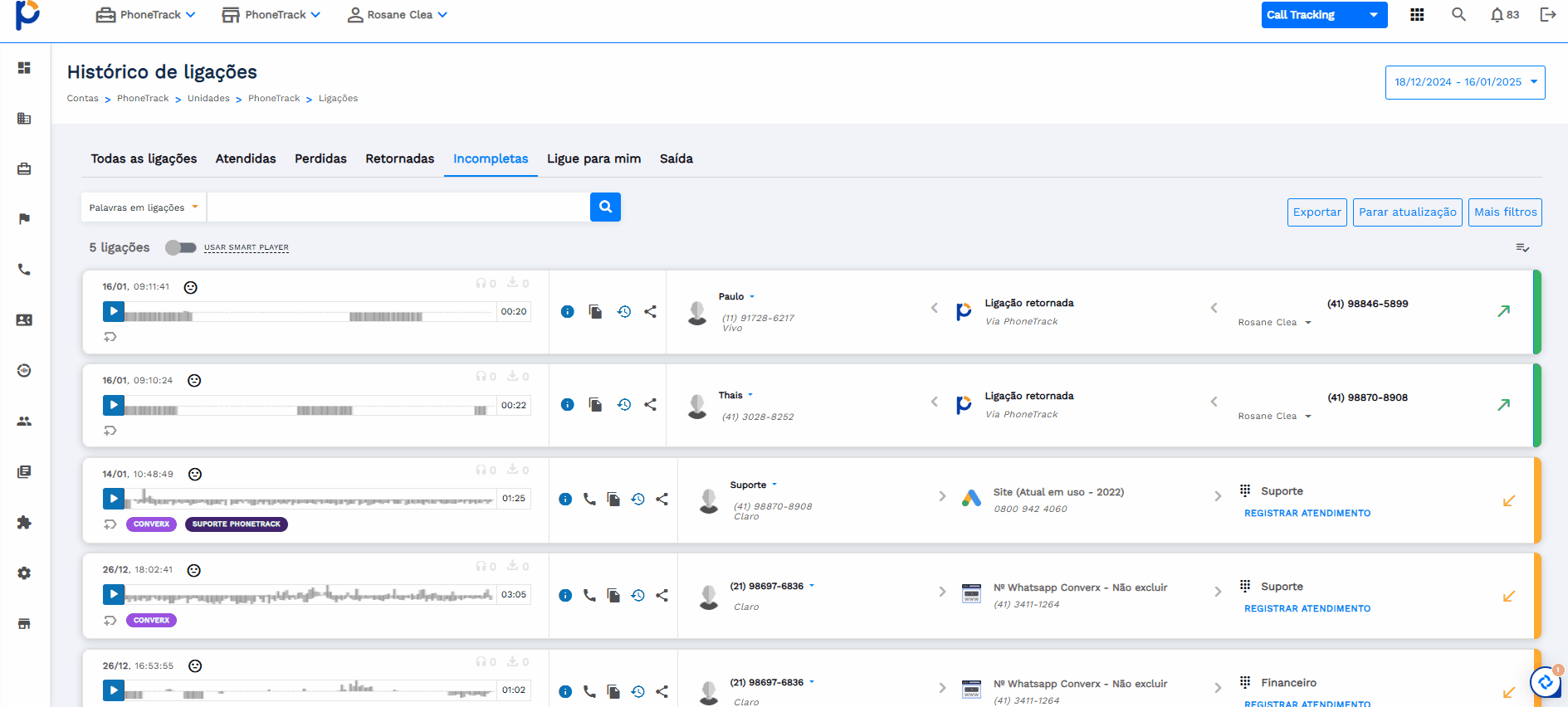Click the blue search button
This screenshot has height=707, width=1568.
pyautogui.click(x=605, y=207)
